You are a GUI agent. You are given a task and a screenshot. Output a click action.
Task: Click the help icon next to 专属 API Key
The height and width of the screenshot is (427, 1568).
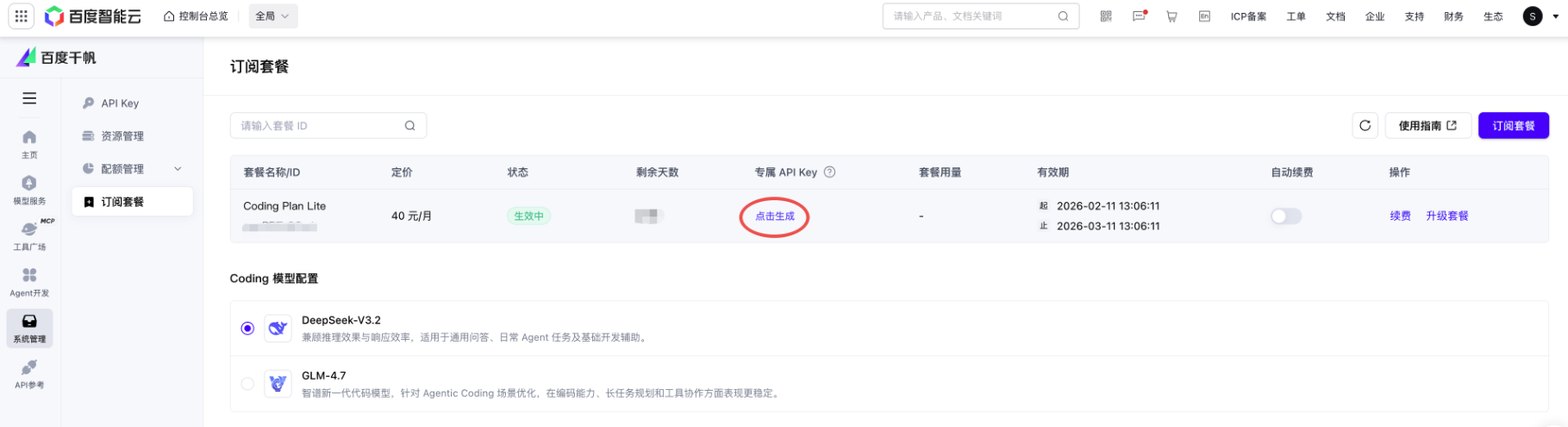pos(829,173)
